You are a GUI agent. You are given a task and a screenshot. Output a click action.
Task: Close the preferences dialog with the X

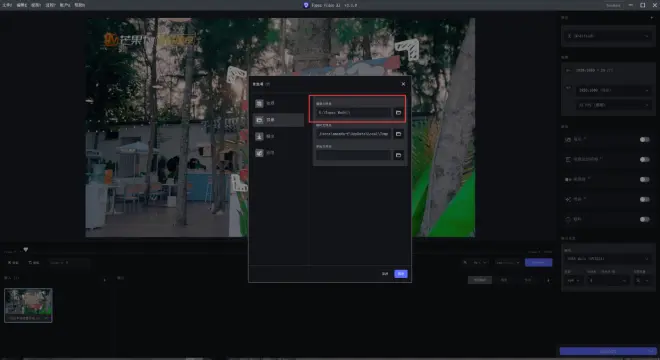point(403,84)
